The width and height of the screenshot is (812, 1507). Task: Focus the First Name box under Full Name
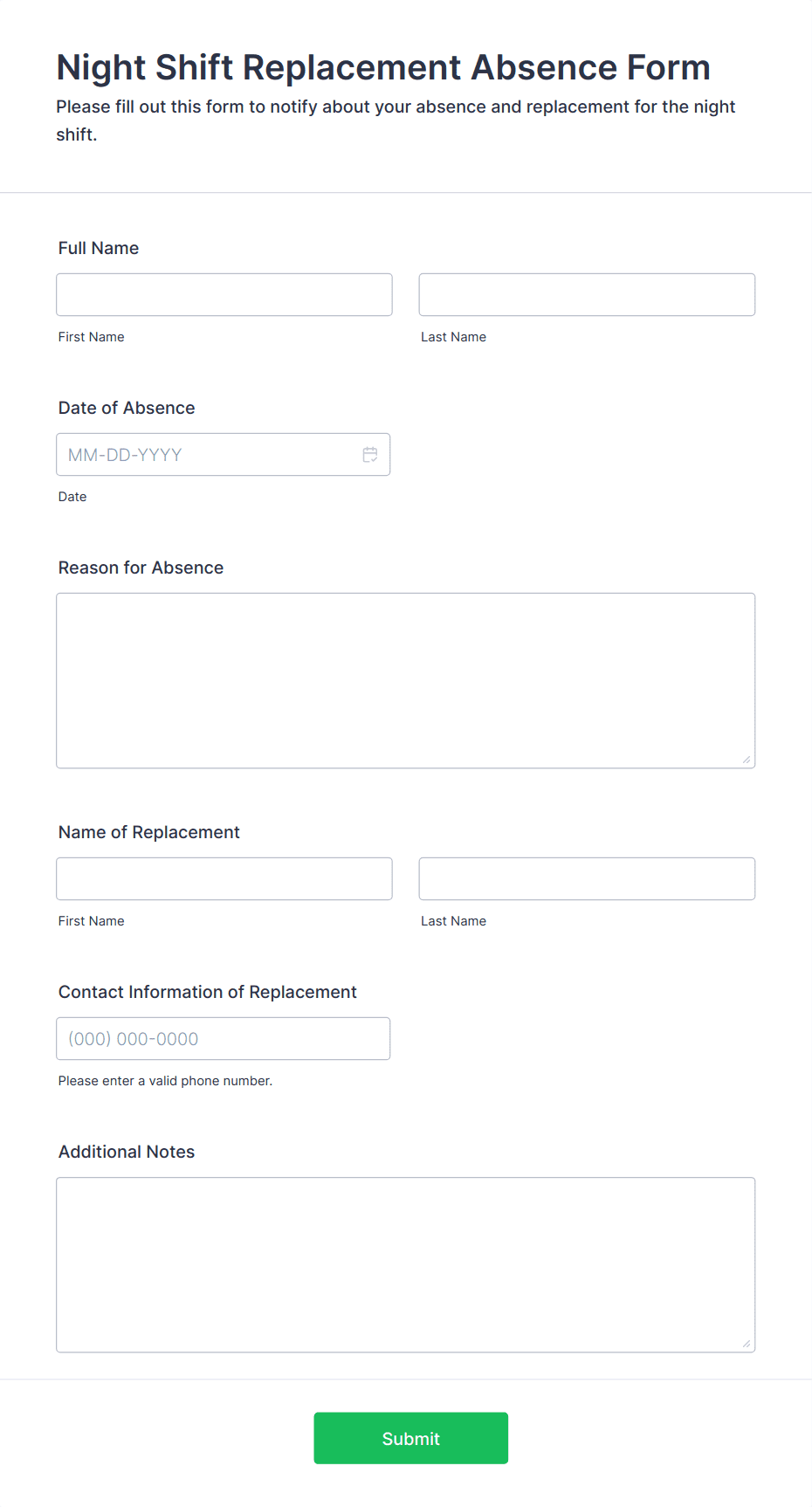click(224, 295)
